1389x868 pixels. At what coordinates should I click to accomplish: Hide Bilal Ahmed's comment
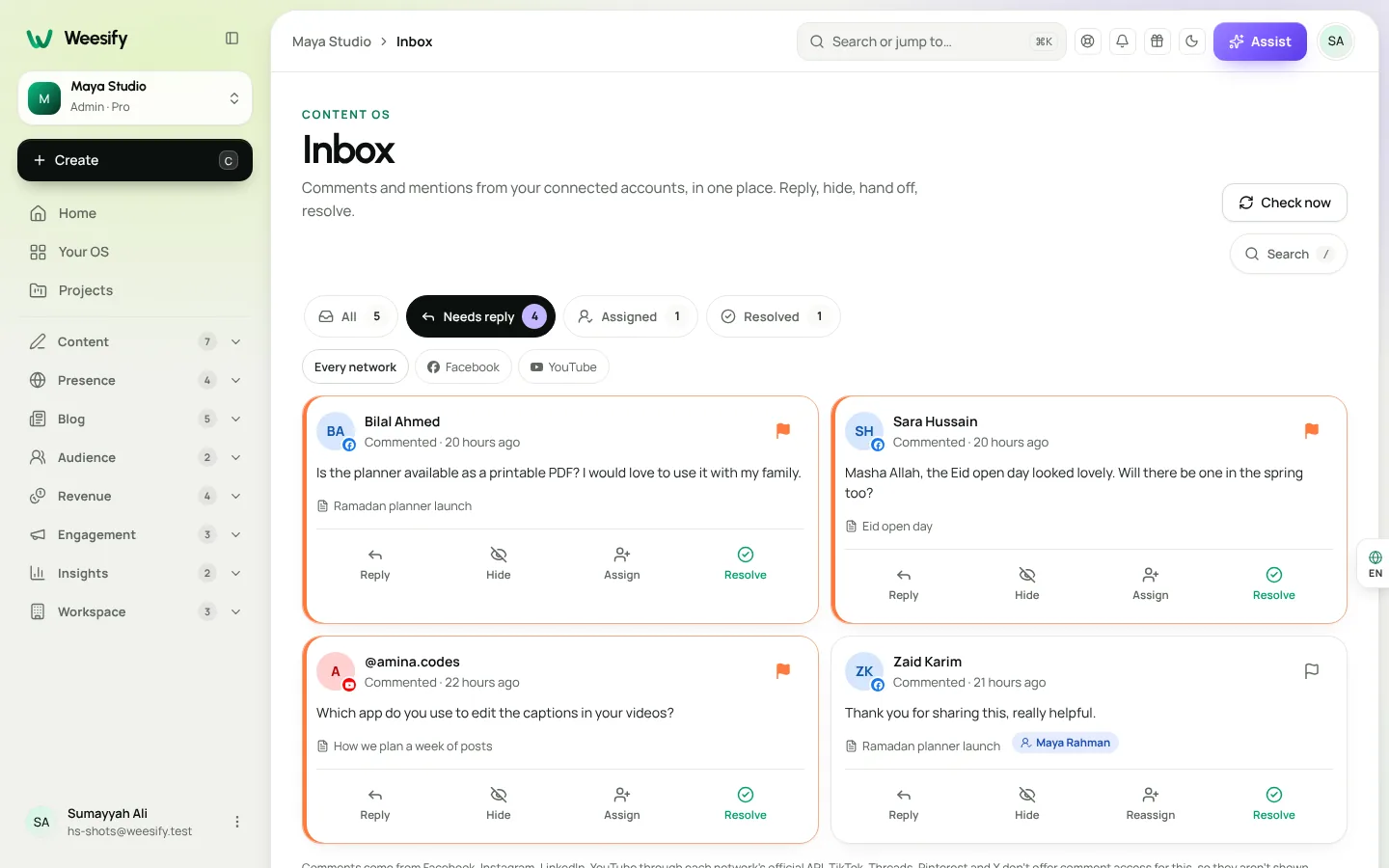(499, 563)
